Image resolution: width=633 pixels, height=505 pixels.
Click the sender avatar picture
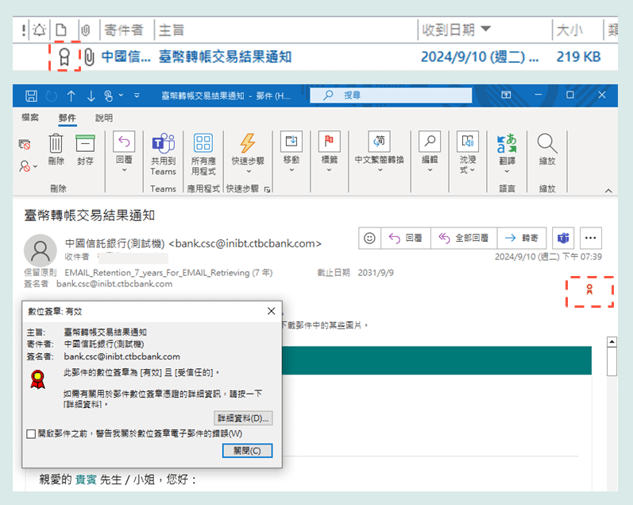click(40, 250)
